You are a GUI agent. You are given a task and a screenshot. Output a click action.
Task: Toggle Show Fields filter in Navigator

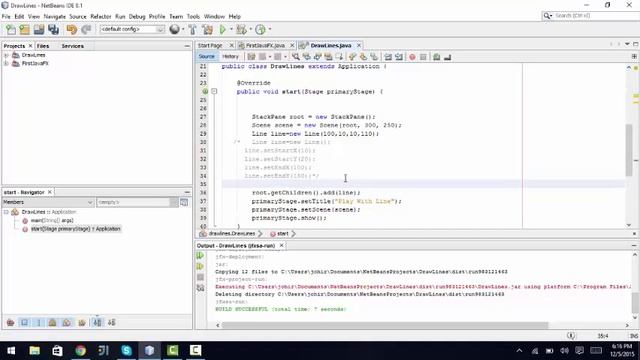(24, 322)
